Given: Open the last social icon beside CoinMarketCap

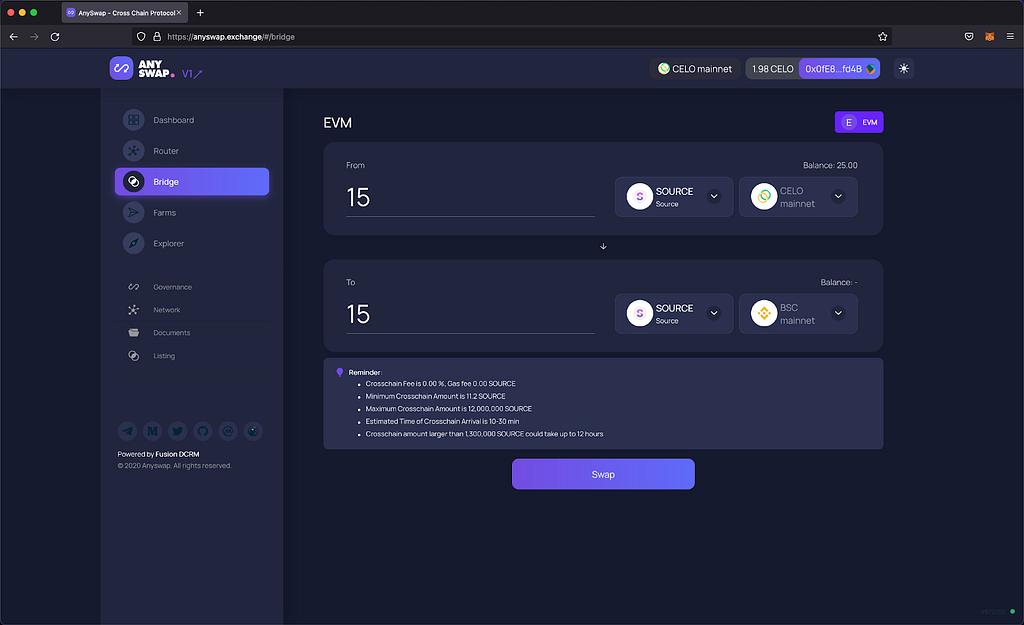Looking at the screenshot, I should pyautogui.click(x=253, y=431).
